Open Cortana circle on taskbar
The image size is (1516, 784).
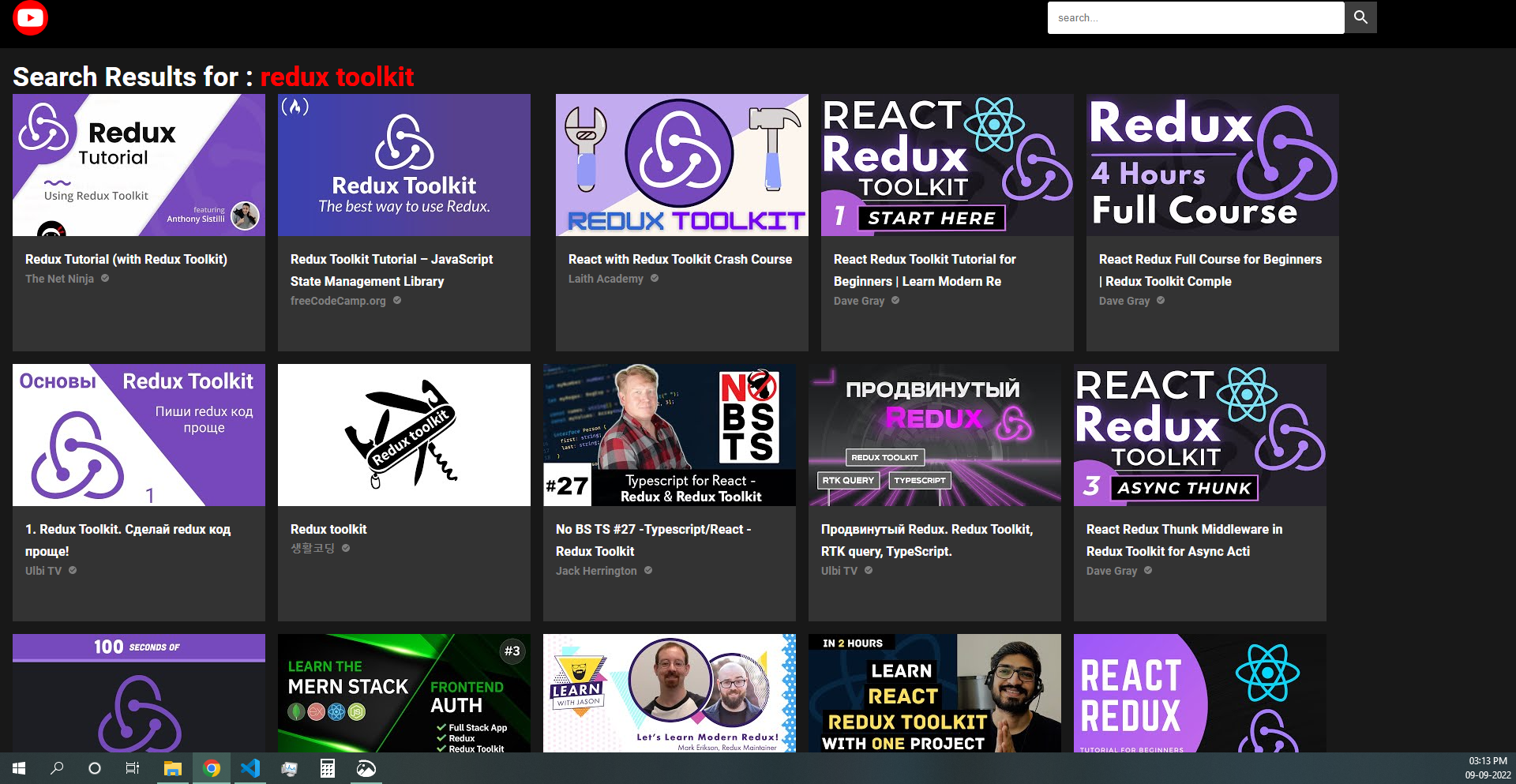(95, 768)
